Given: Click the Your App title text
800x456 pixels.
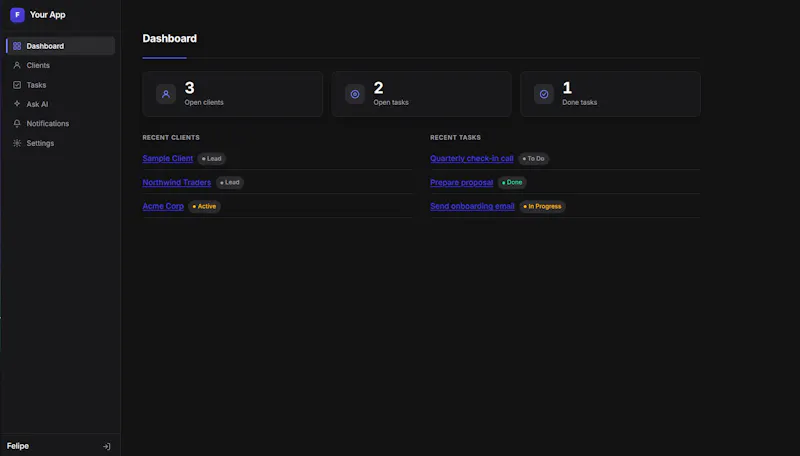Looking at the screenshot, I should pyautogui.click(x=47, y=15).
